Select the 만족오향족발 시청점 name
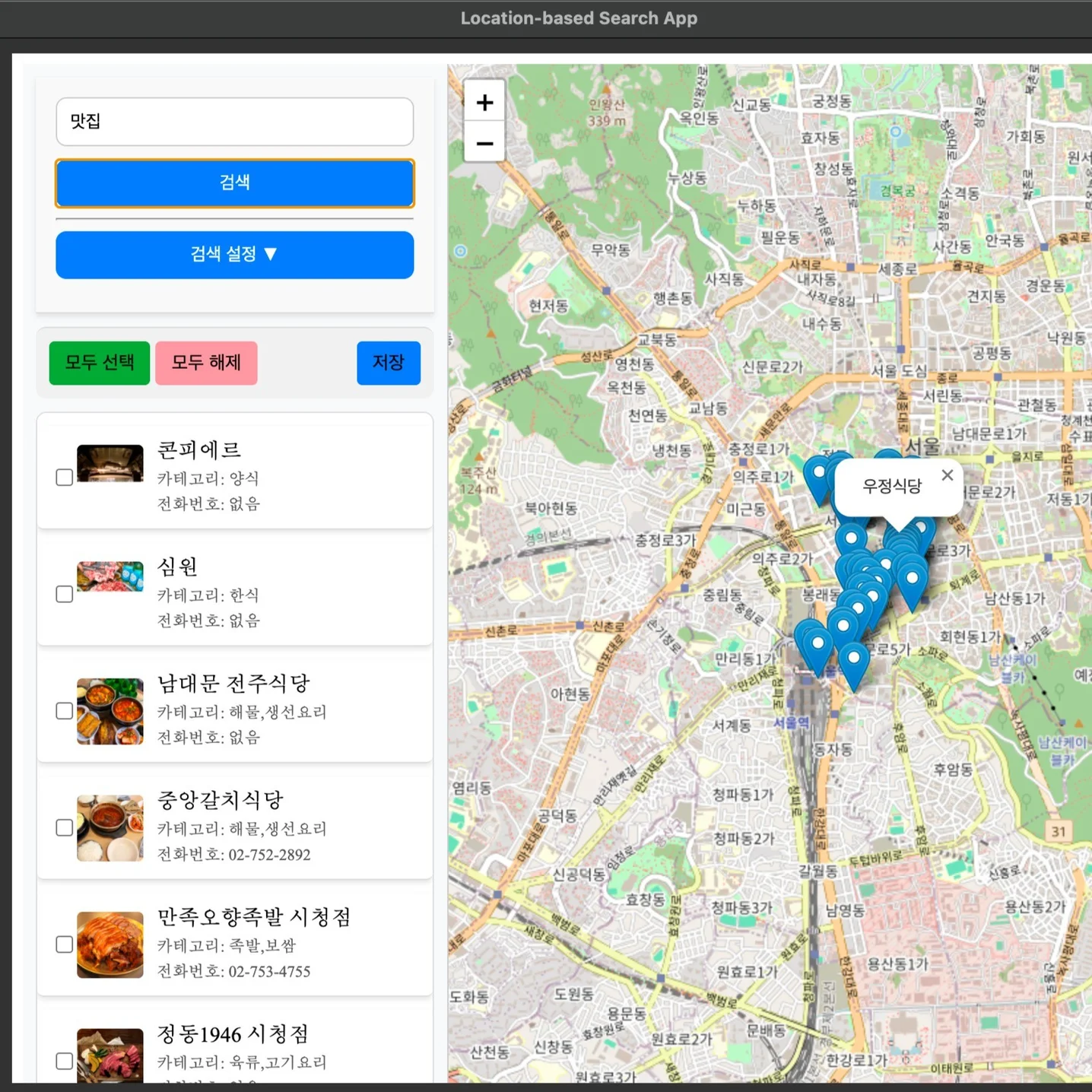The image size is (1092, 1092). click(254, 917)
